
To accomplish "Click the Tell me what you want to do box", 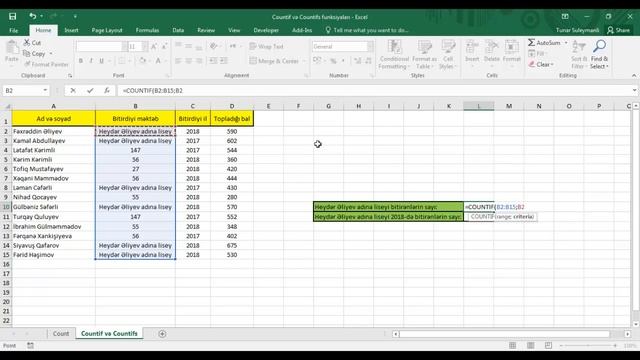I will pyautogui.click(x=367, y=30).
